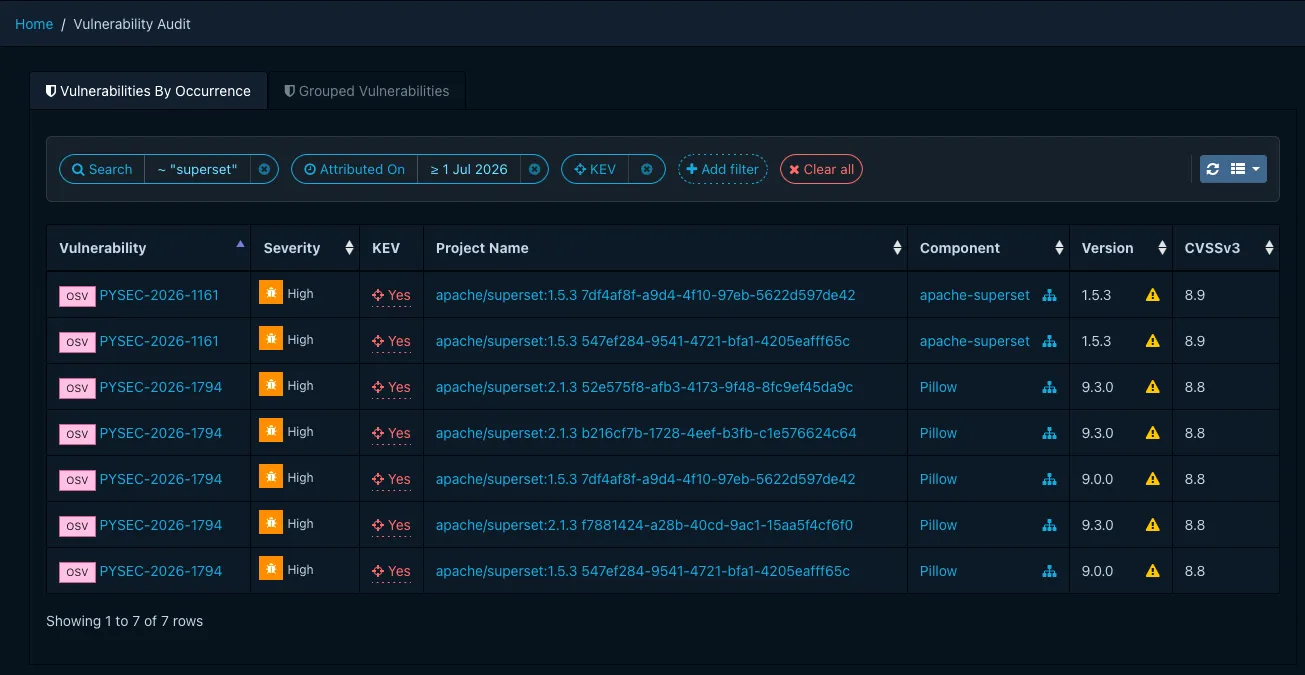Viewport: 1305px width, 675px height.
Task: Click dependency graph icon in f7881424 row
Action: pyautogui.click(x=1049, y=525)
